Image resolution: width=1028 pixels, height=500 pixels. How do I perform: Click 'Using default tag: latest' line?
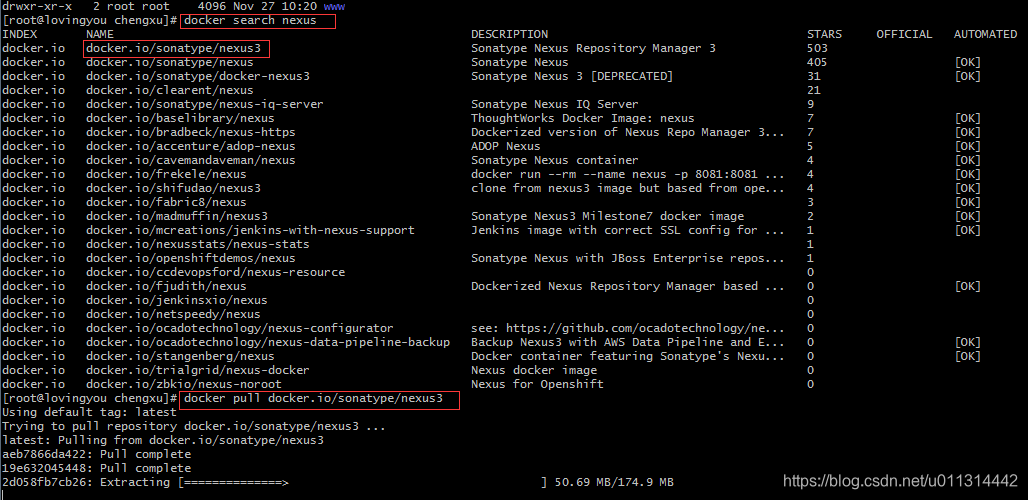pyautogui.click(x=89, y=412)
